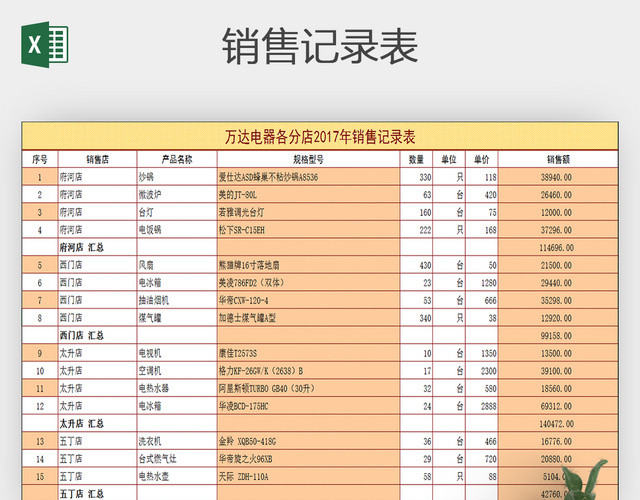Click the model cell 美凌786FD2（双体）
Image resolution: width=640 pixels, height=500 pixels.
click(x=308, y=282)
